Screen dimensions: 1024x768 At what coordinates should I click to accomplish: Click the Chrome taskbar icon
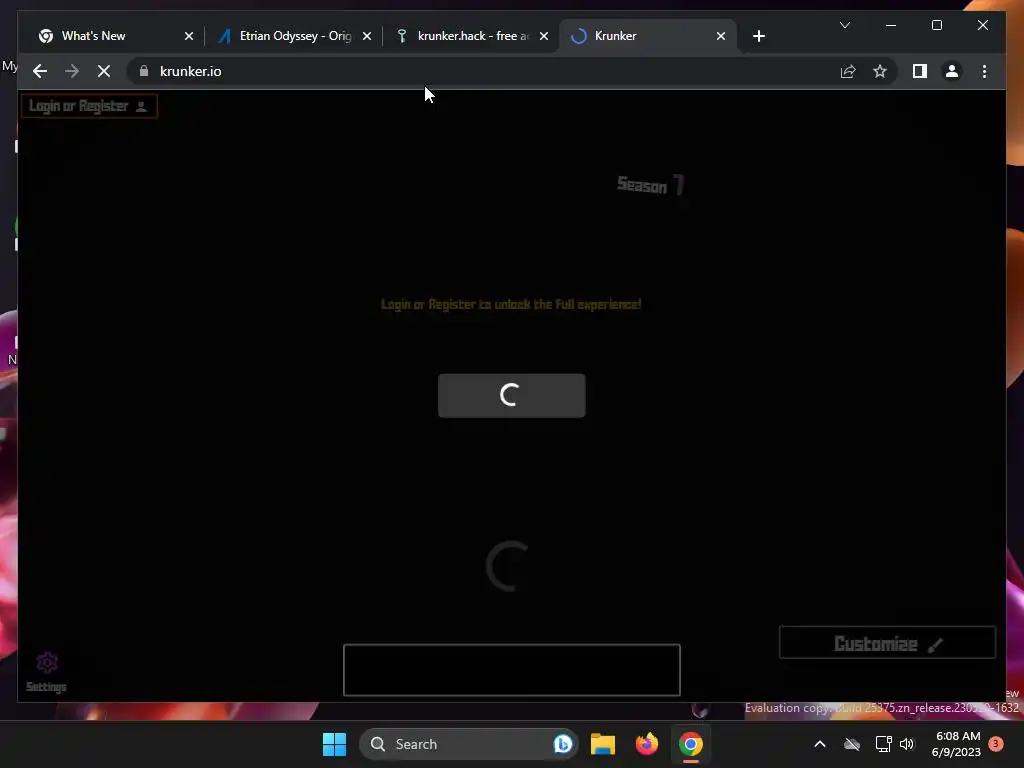690,744
